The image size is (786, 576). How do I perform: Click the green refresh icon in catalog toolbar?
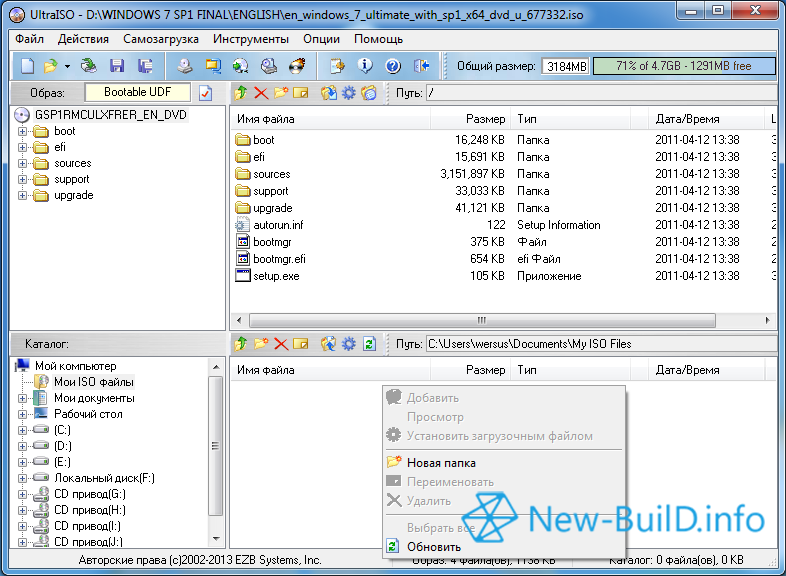click(x=370, y=344)
